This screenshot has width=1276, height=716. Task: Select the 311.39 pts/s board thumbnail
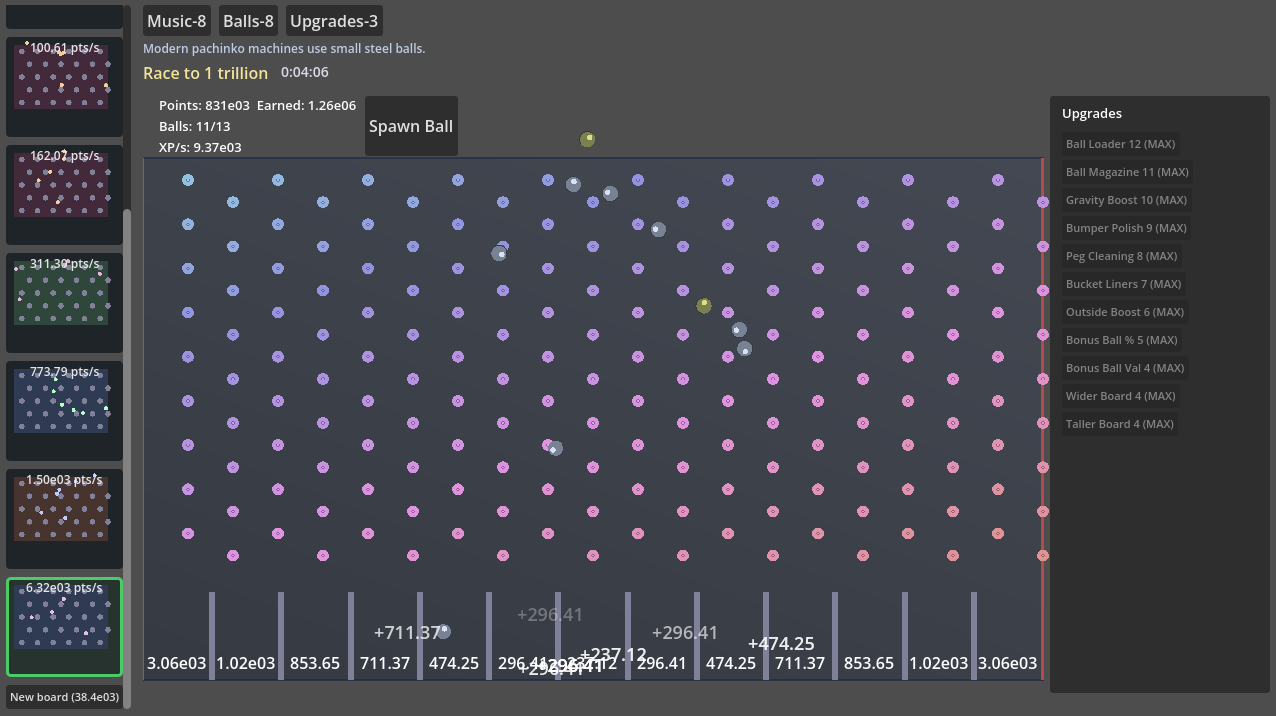pos(64,302)
